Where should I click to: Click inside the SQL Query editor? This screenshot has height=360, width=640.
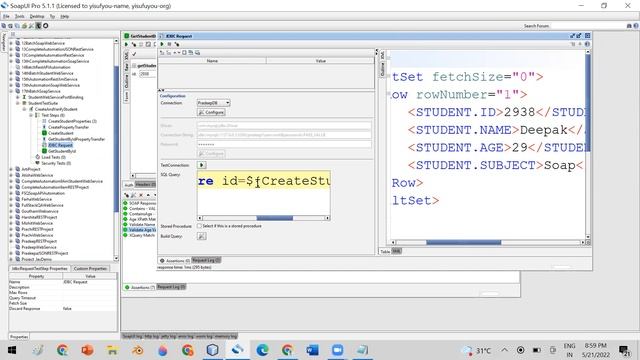tap(264, 193)
